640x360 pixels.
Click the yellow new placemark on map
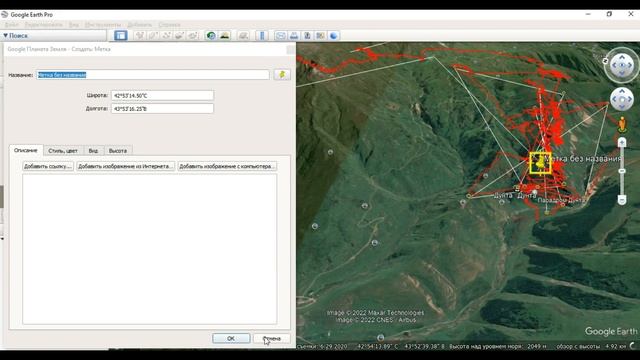(540, 163)
